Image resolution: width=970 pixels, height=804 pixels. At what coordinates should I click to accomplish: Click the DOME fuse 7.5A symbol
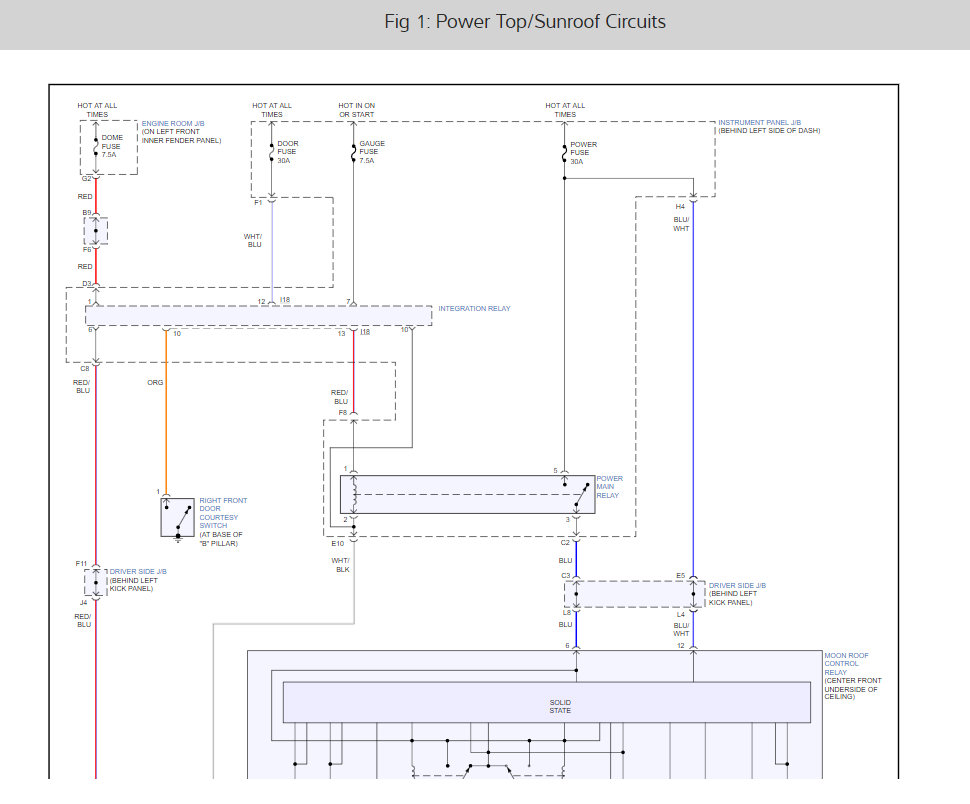coord(96,147)
